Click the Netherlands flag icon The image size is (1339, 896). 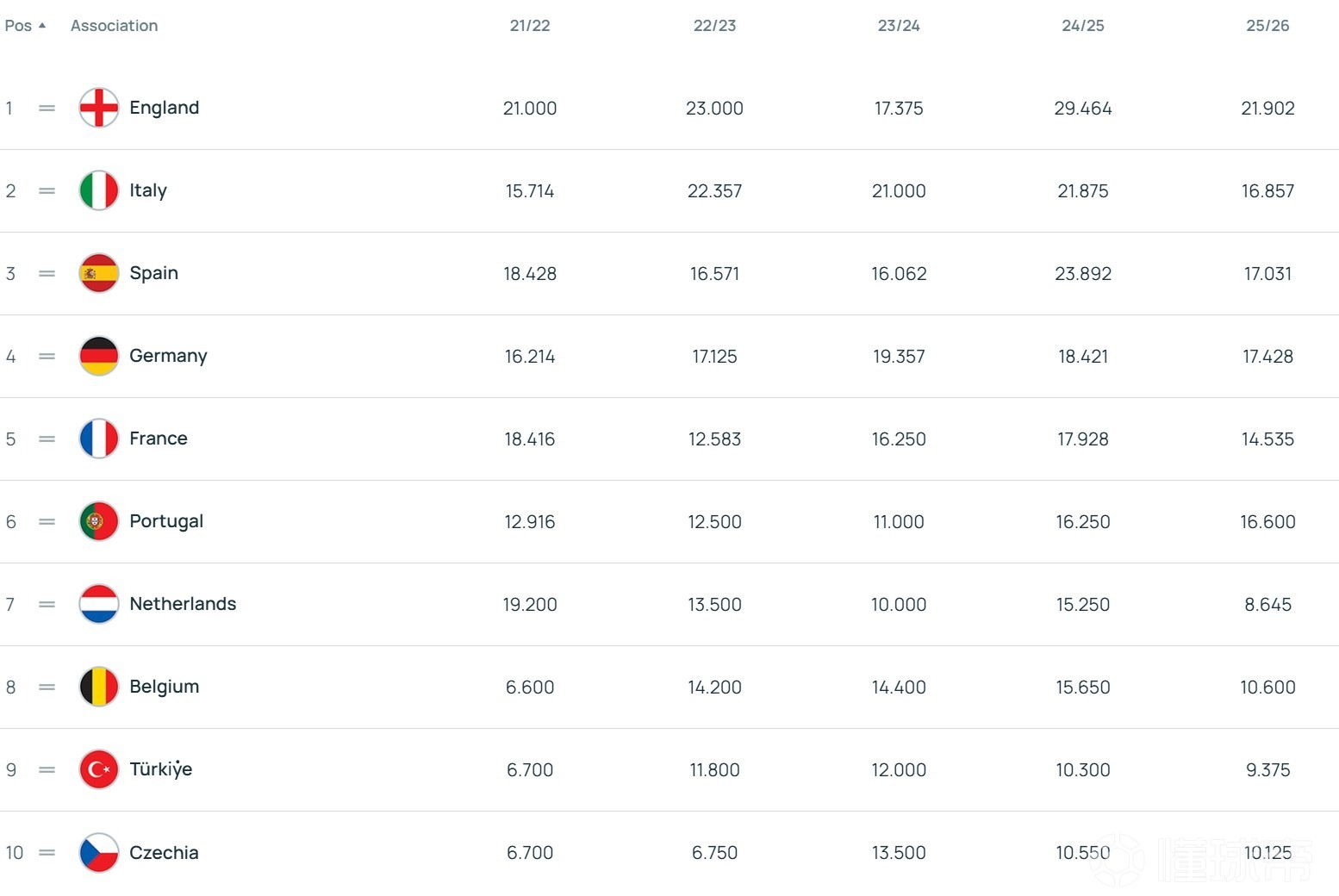(x=99, y=604)
